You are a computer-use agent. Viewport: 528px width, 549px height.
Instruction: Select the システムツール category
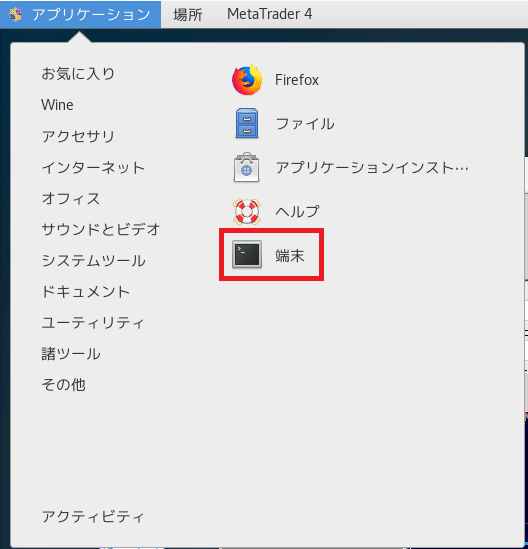coord(93,261)
